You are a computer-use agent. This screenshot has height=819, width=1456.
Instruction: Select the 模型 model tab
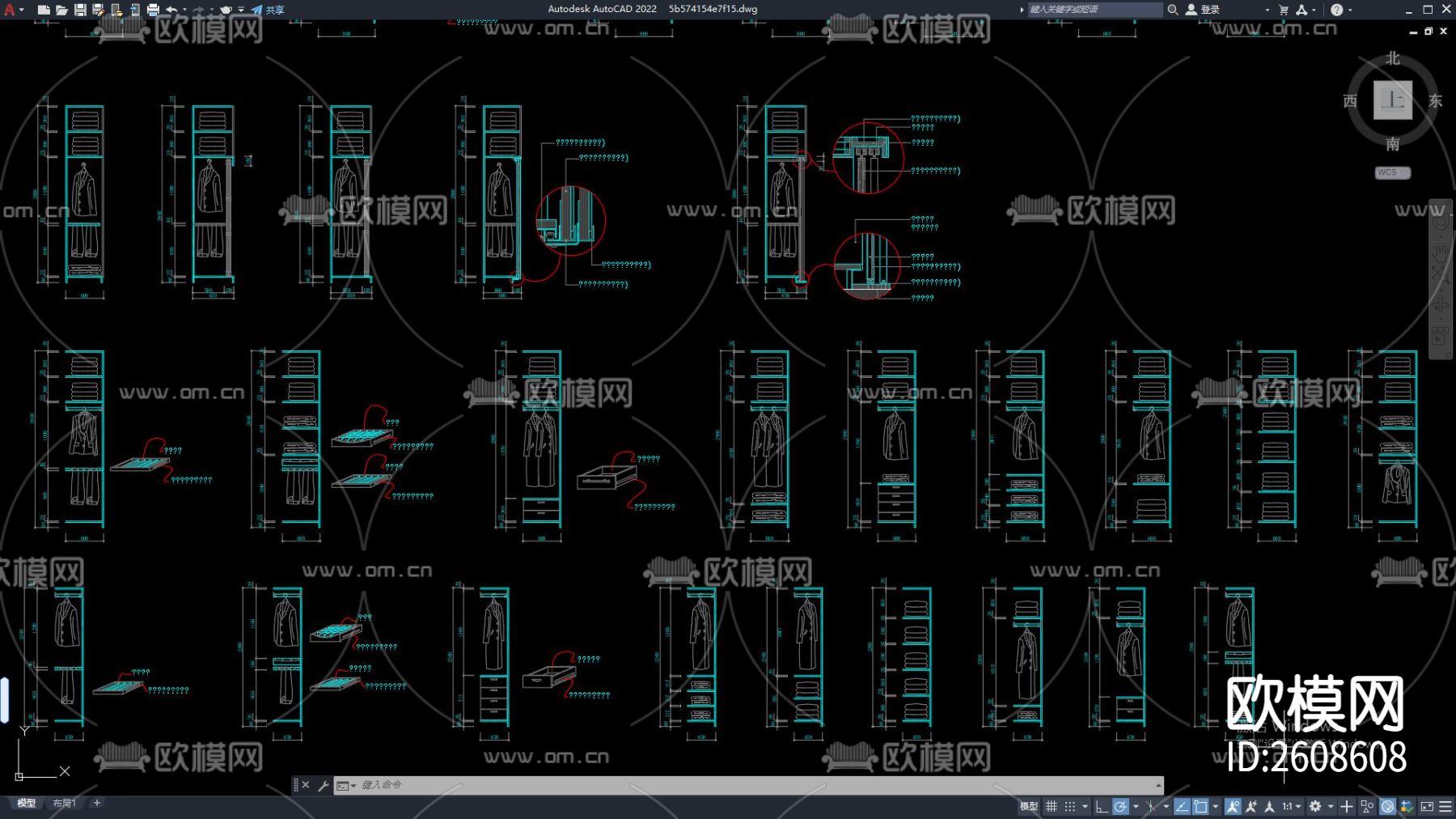pyautogui.click(x=27, y=803)
